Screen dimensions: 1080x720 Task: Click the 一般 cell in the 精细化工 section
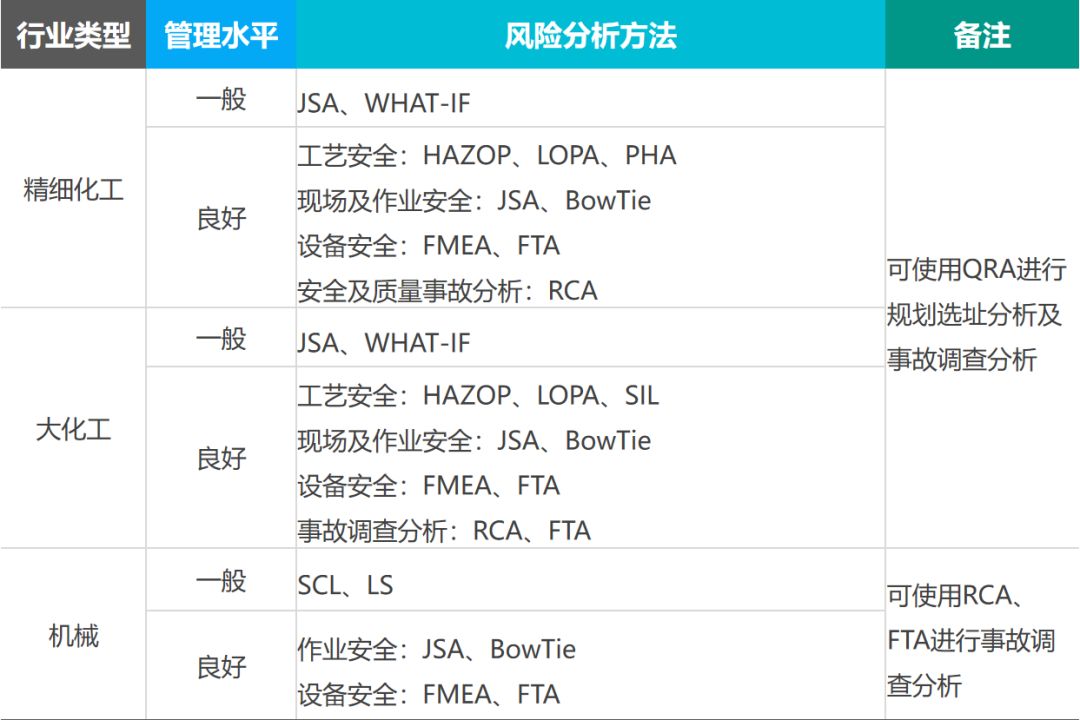point(220,100)
